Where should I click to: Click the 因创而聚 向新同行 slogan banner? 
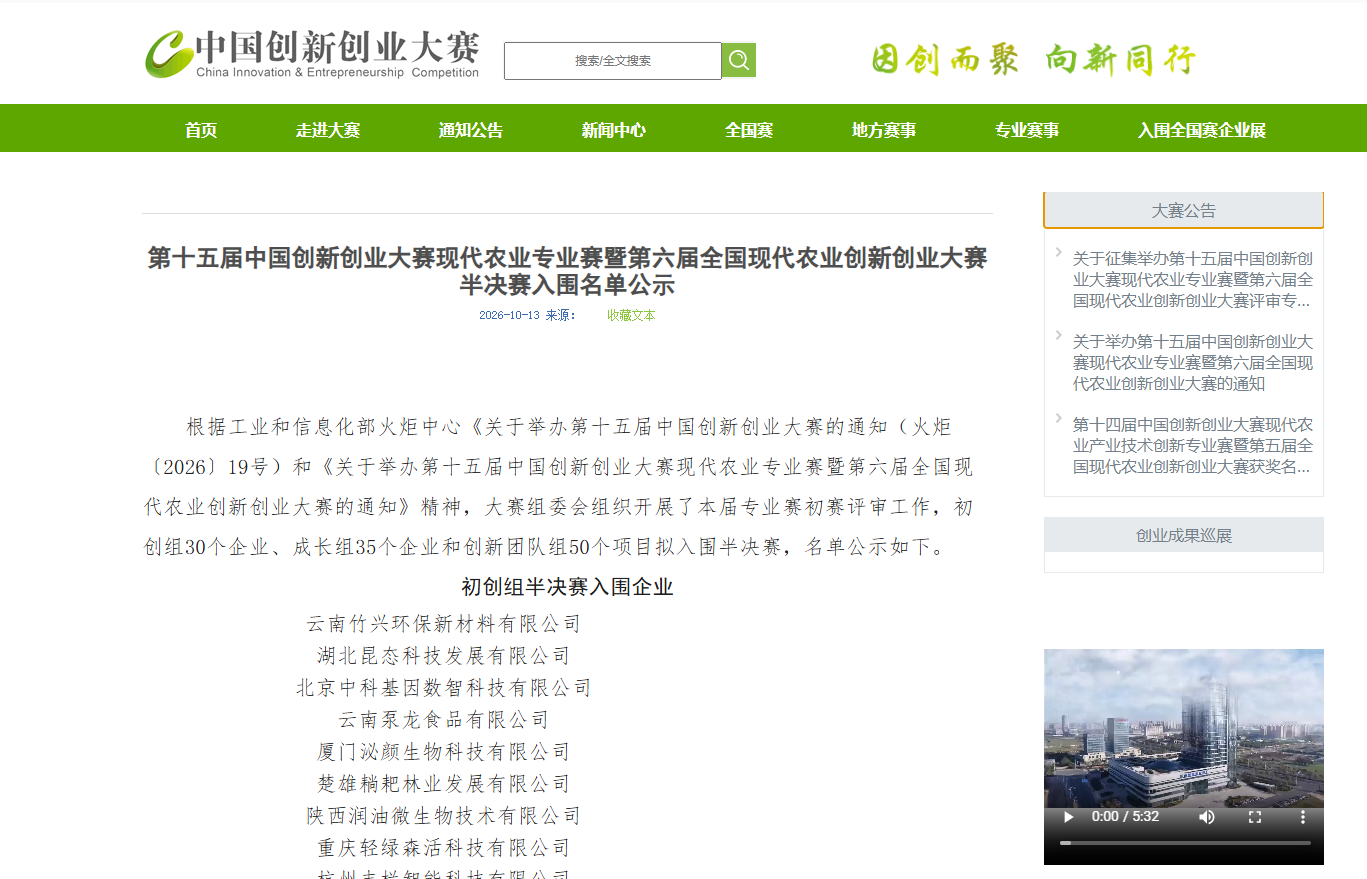coord(1033,59)
